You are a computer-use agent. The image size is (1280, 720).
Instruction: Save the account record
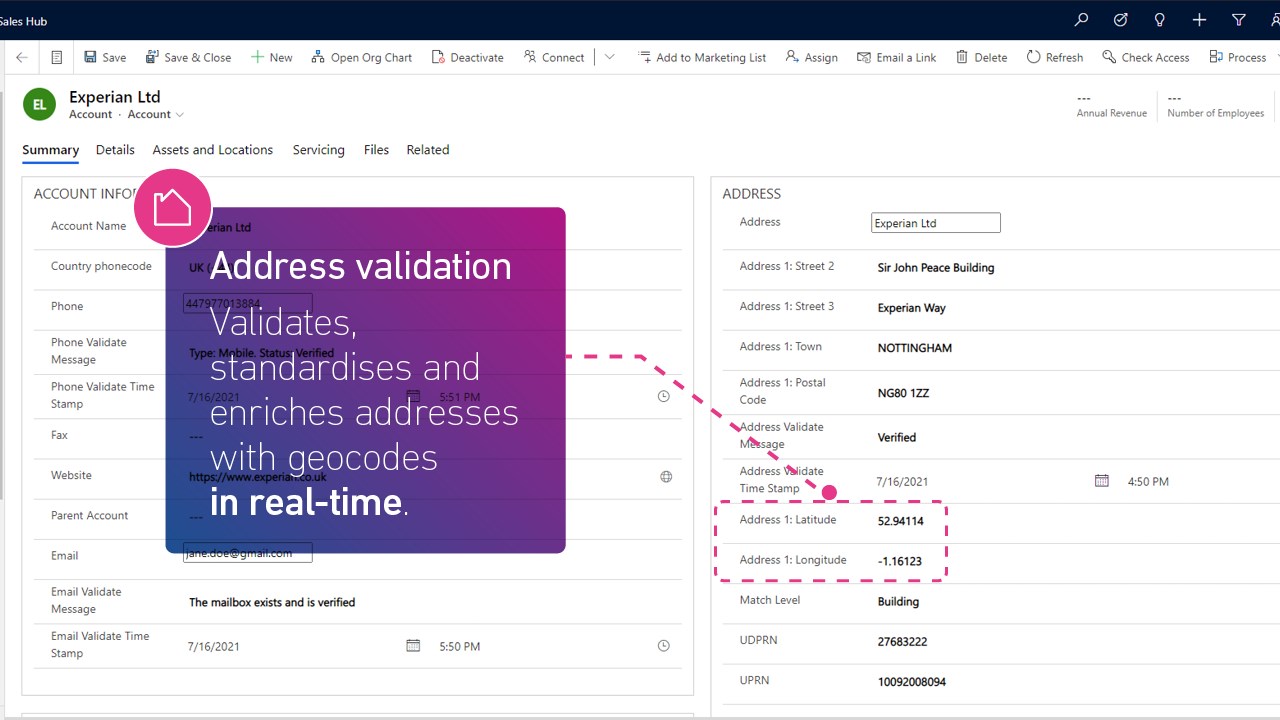105,57
